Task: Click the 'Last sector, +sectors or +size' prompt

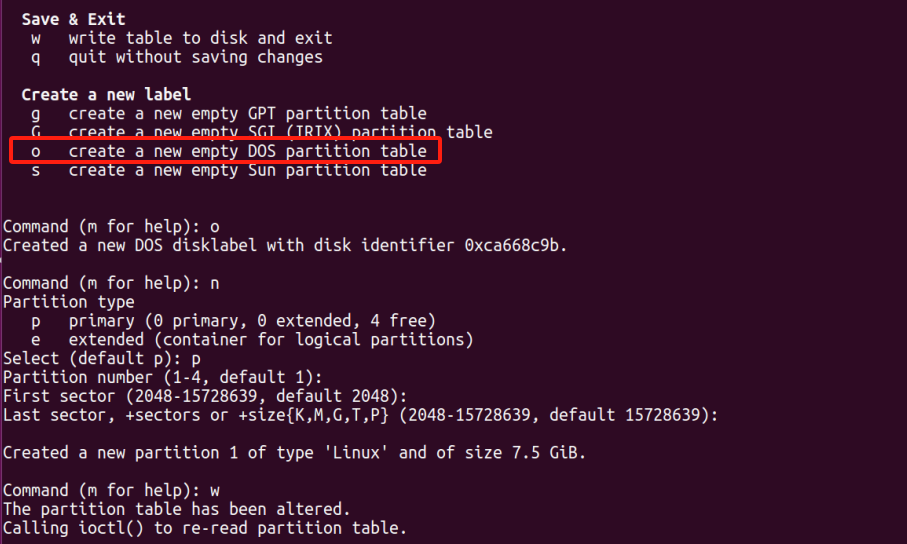Action: pos(360,415)
